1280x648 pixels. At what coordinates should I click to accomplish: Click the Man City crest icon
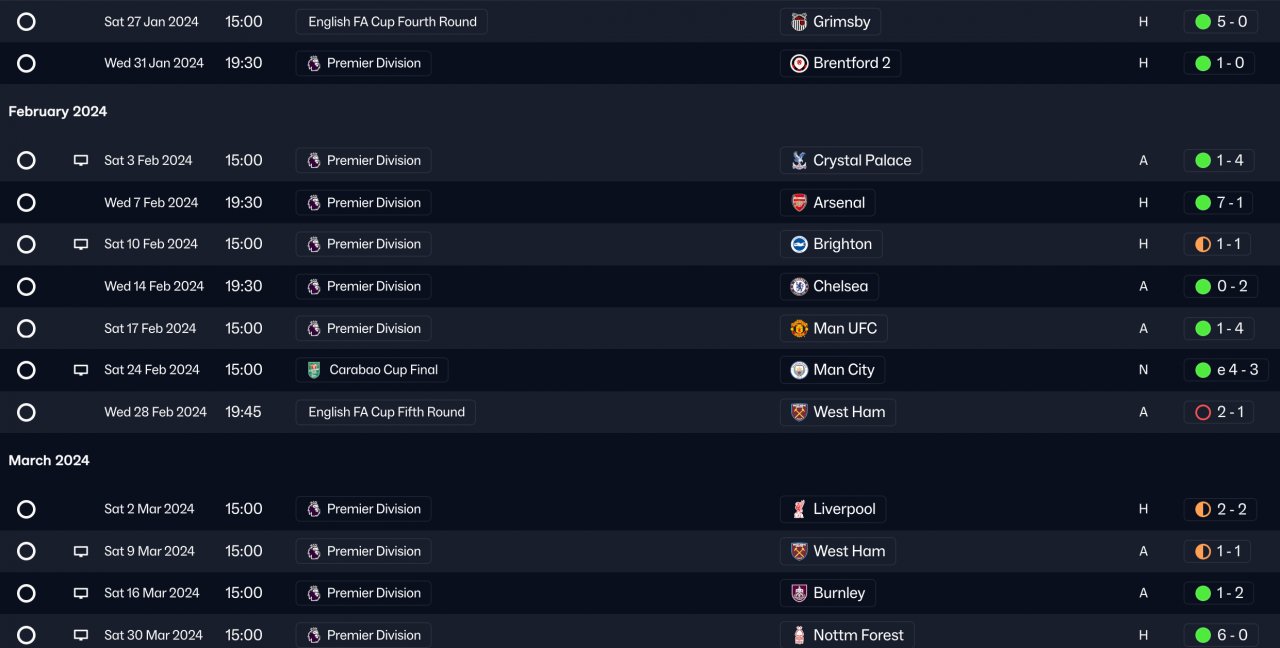[x=799, y=370]
